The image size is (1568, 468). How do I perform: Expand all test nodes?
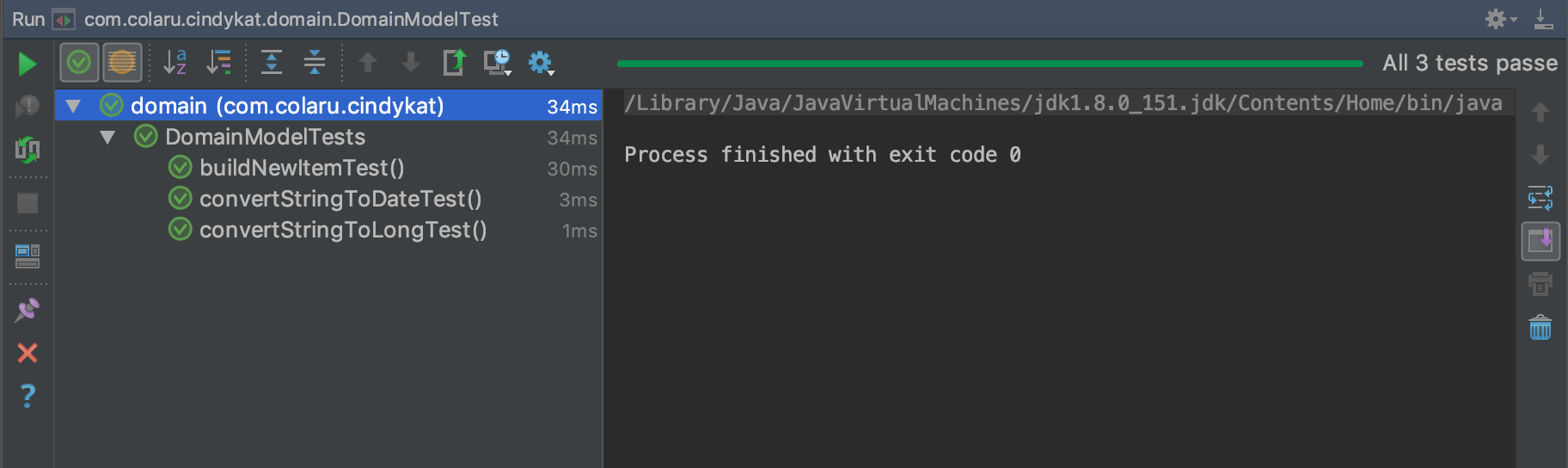point(272,62)
